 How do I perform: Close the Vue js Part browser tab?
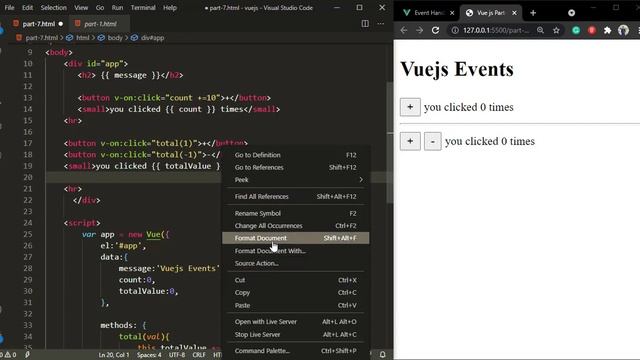point(514,13)
